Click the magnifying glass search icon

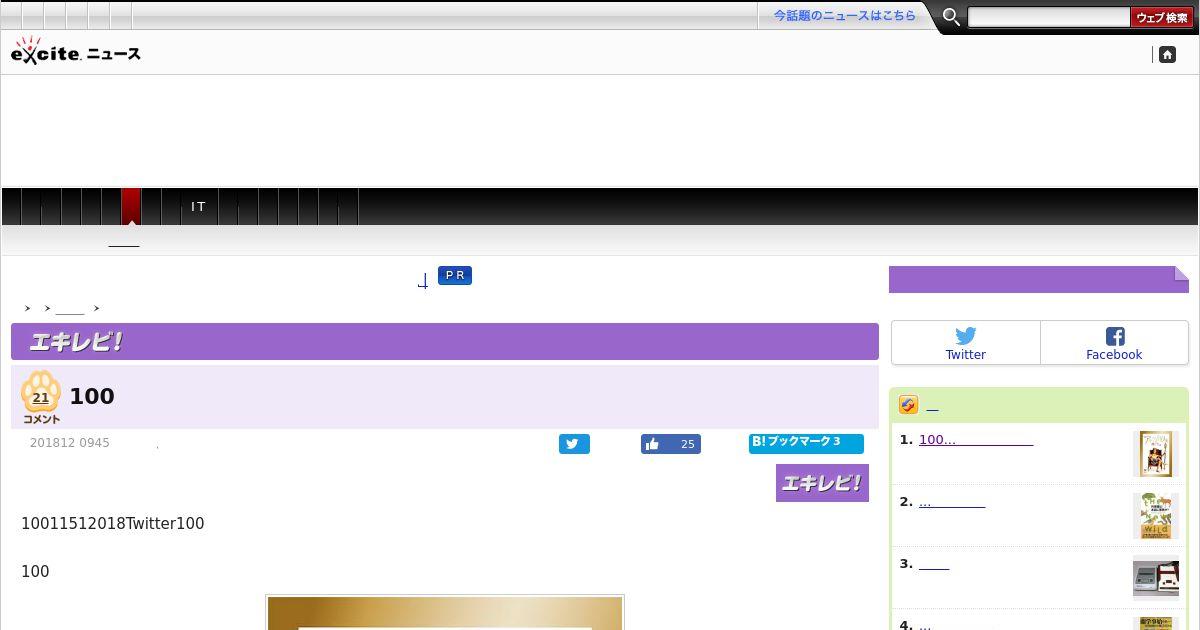coord(951,17)
